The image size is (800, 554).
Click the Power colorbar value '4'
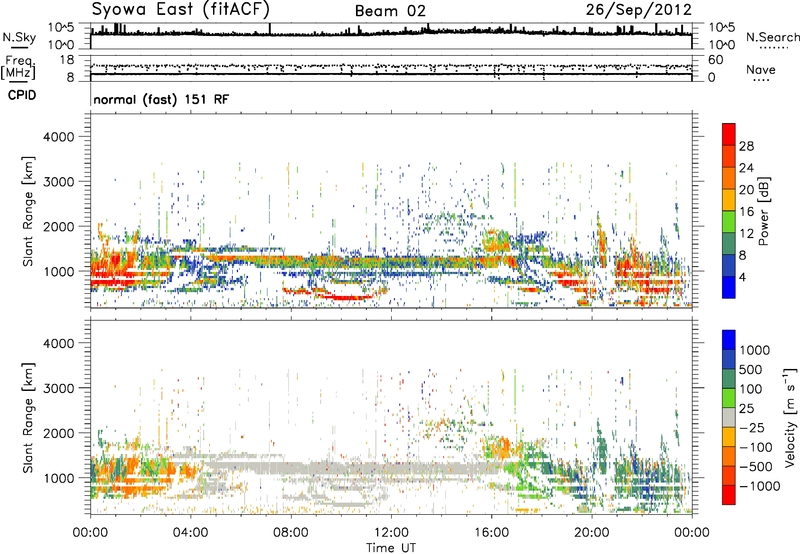(x=742, y=277)
